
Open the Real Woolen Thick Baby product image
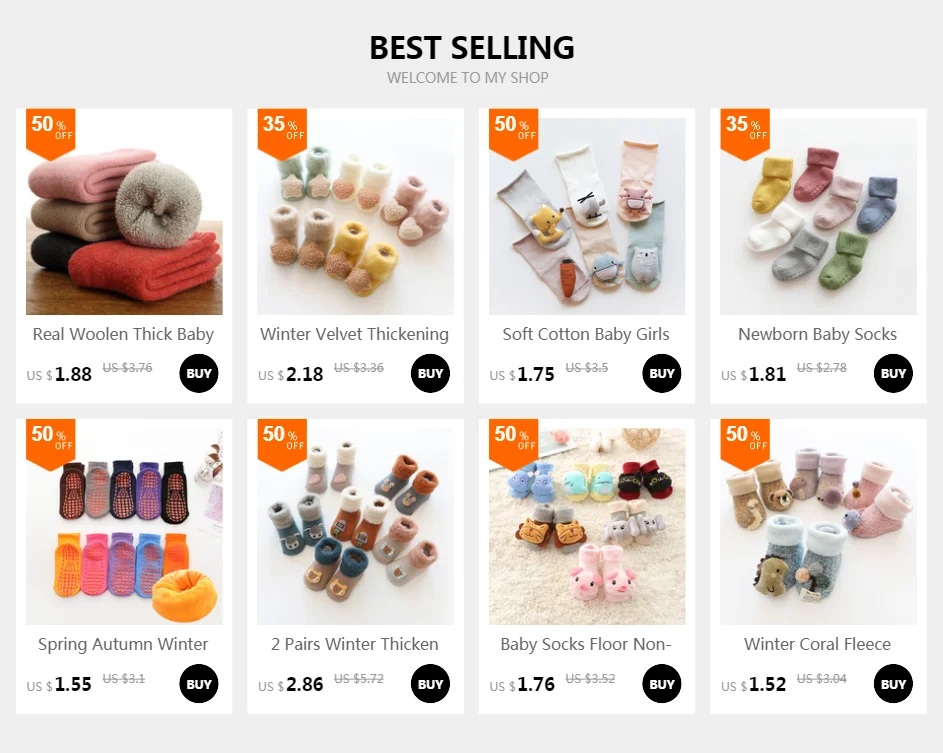point(124,216)
